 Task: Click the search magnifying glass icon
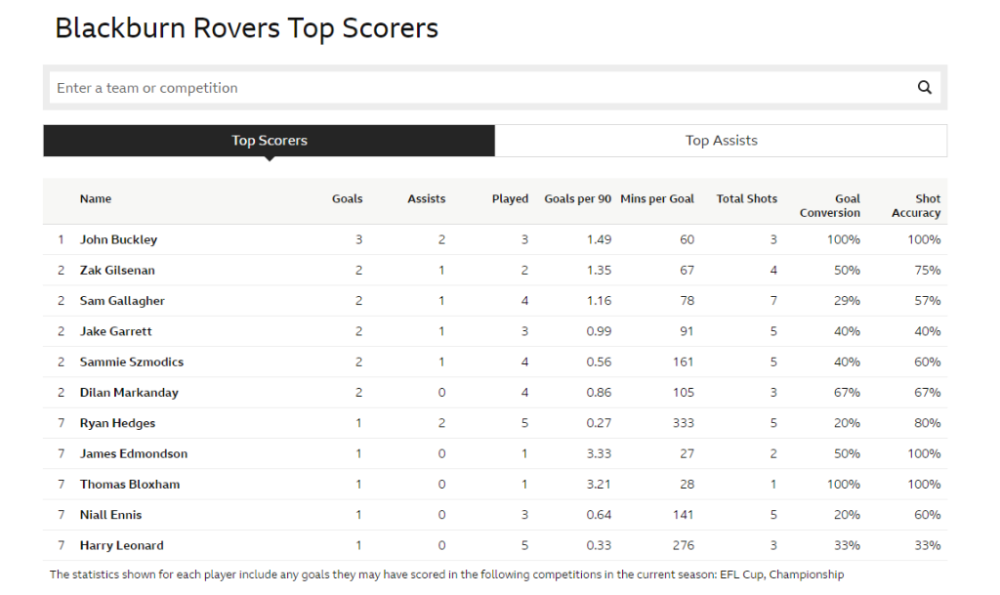pyautogui.click(x=924, y=87)
